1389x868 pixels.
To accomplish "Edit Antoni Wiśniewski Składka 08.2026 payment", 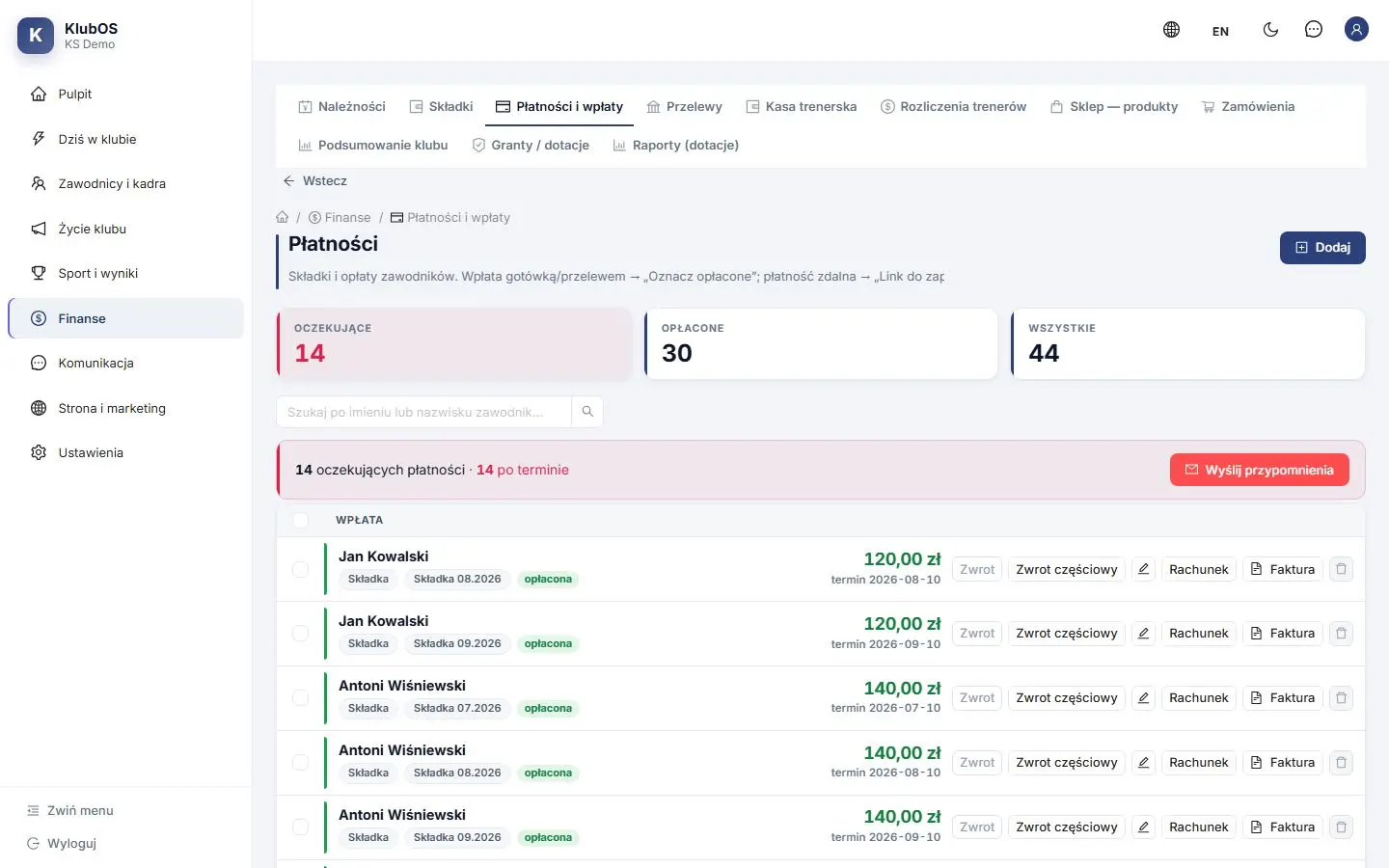I will 1143,763.
